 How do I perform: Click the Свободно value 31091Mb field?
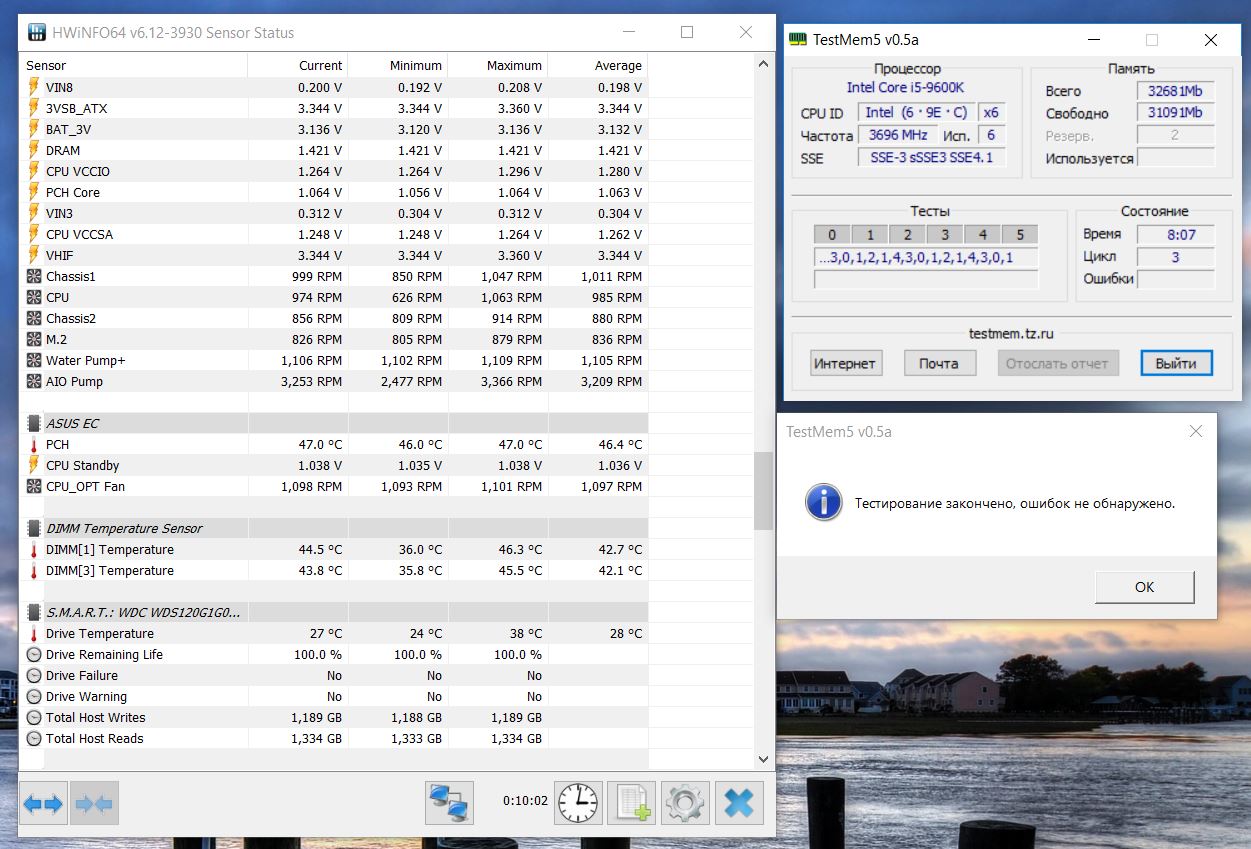click(x=1176, y=113)
